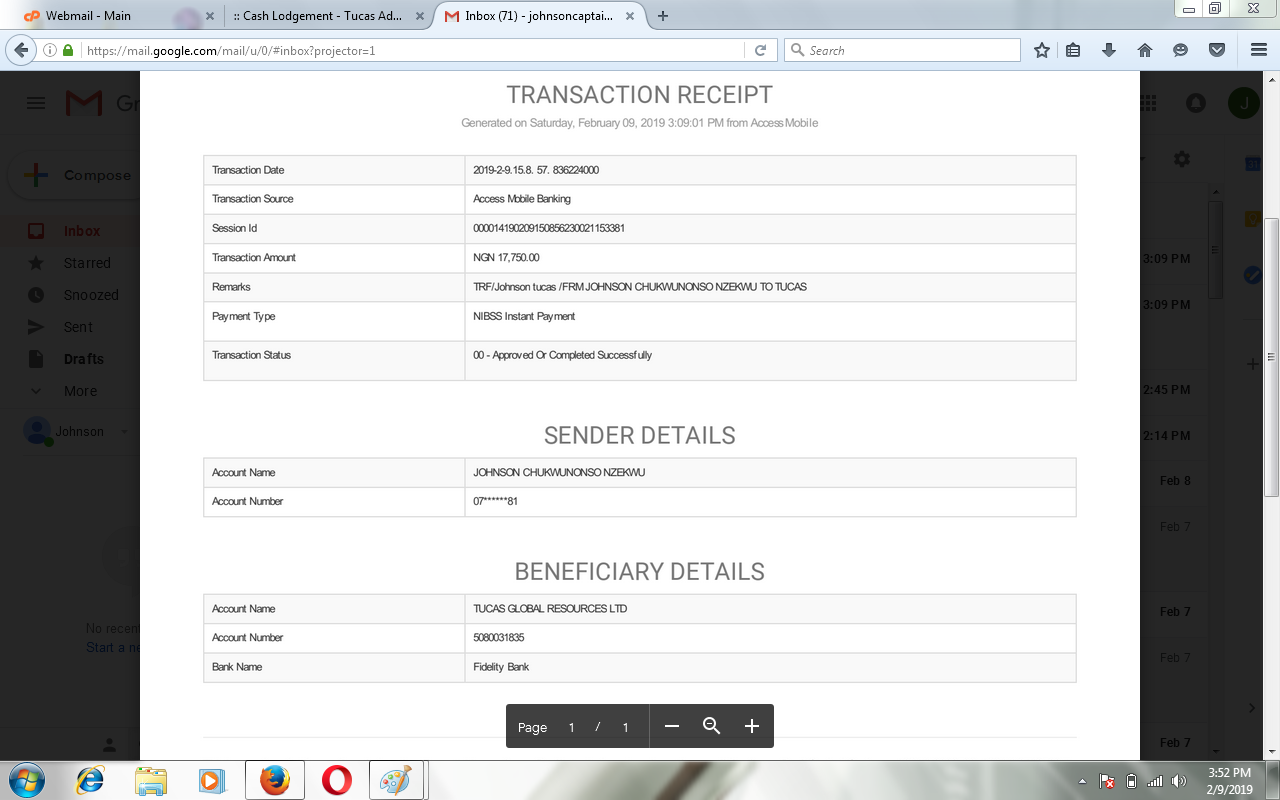Screen dimensions: 1280x800
Task: Click the zoom in plus icon
Action: pos(752,726)
